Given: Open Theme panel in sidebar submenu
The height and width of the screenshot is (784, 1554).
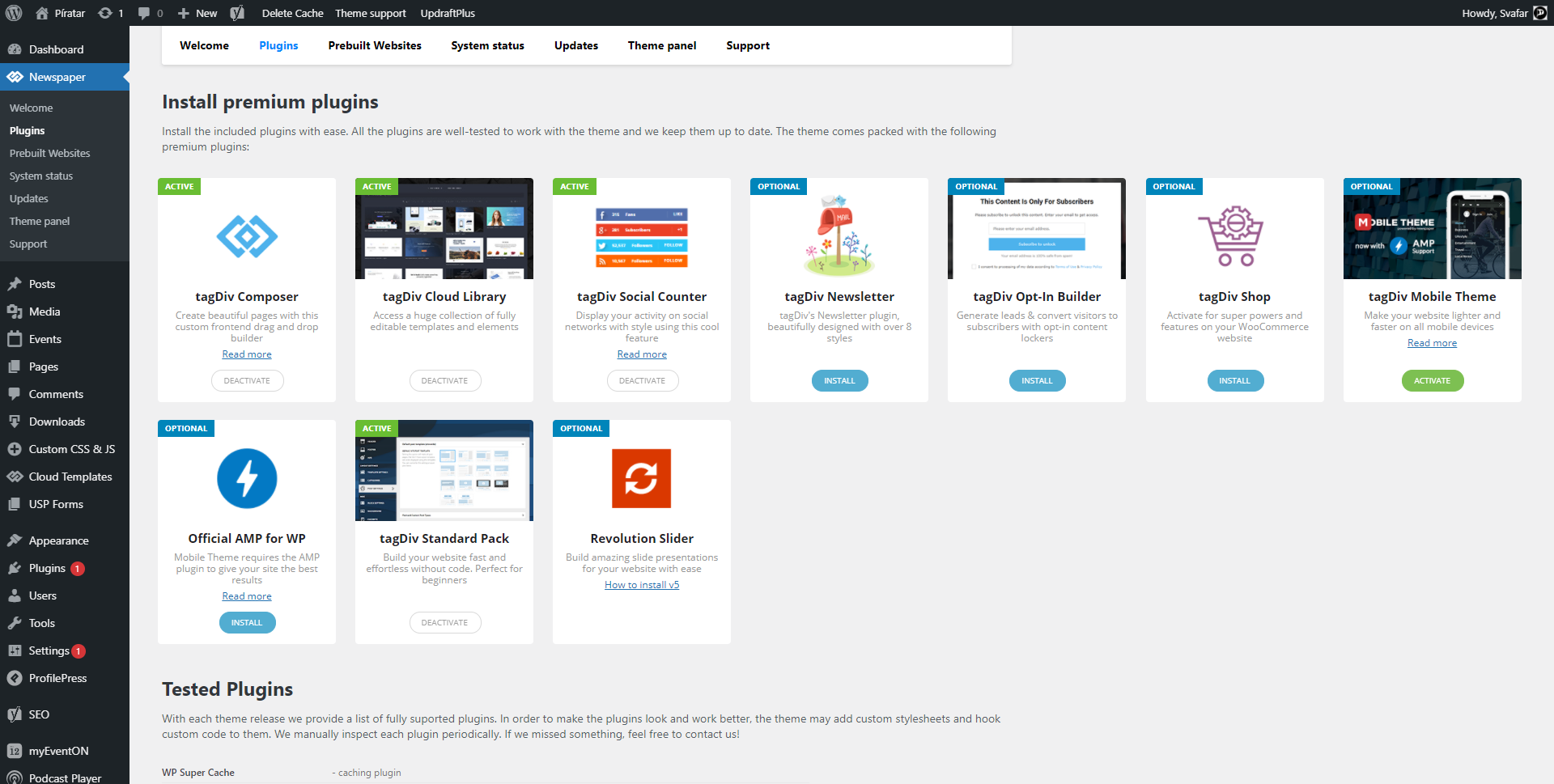Looking at the screenshot, I should pyautogui.click(x=40, y=221).
